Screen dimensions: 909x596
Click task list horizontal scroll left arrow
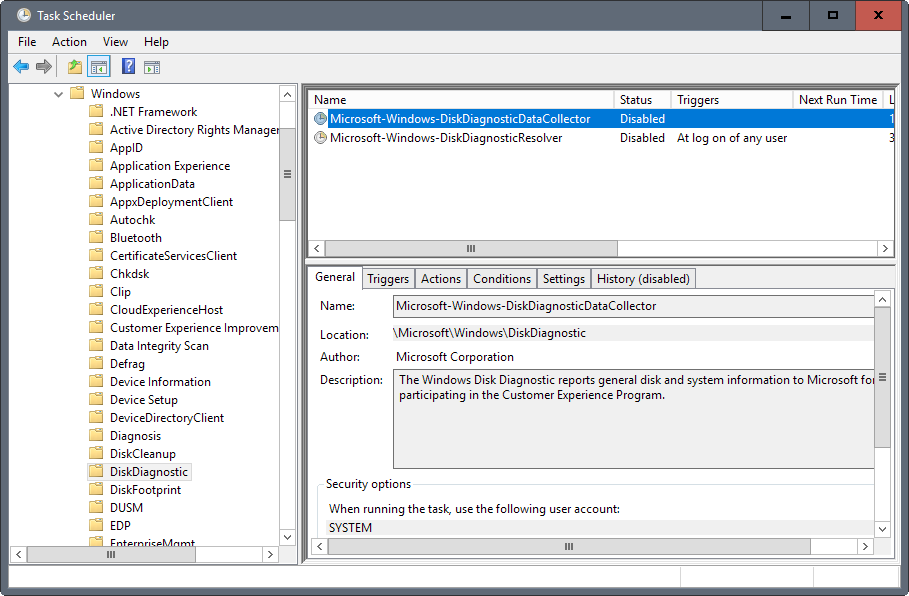click(x=317, y=249)
